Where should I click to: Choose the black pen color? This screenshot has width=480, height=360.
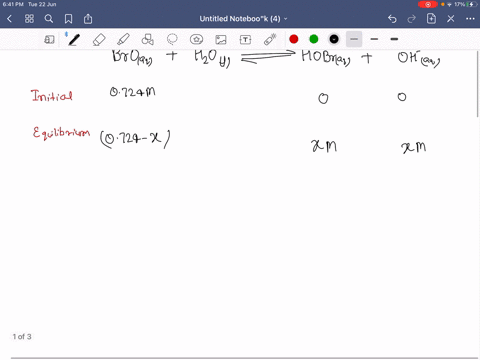[334, 39]
